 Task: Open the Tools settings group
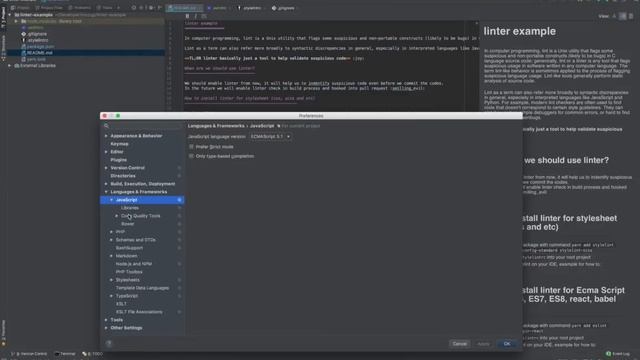(x=116, y=320)
